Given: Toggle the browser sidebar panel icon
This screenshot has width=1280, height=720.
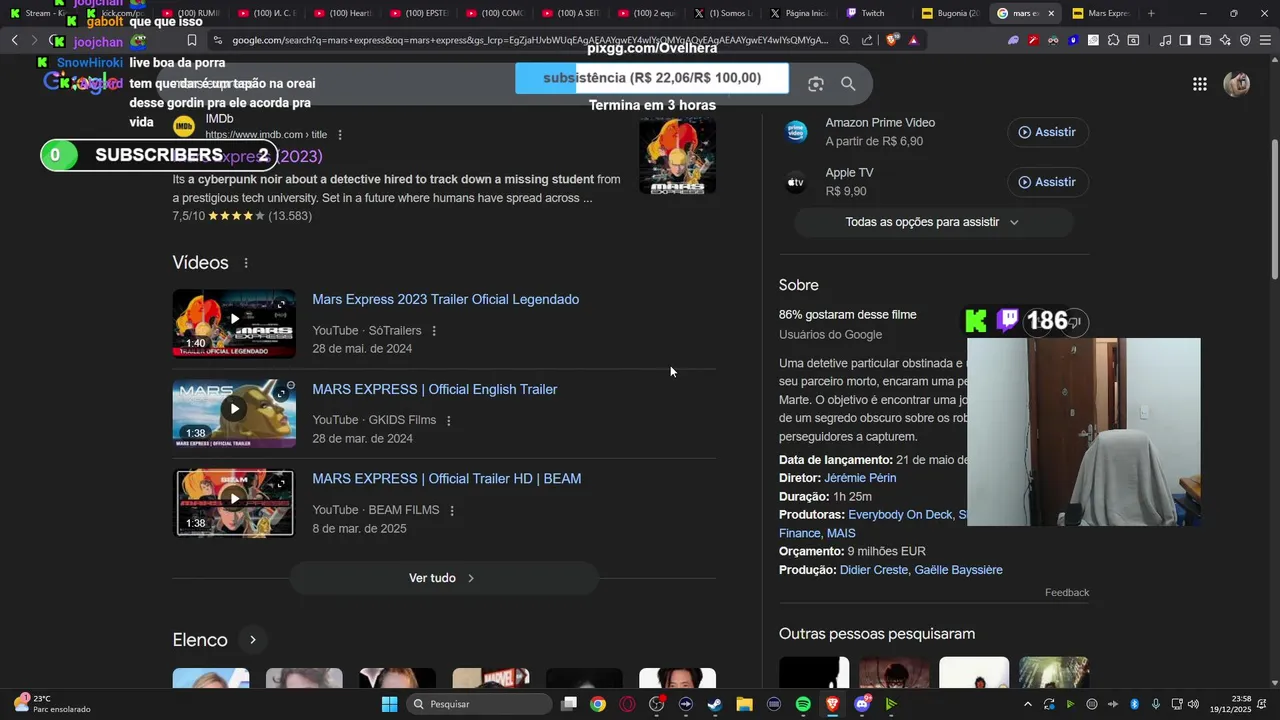Looking at the screenshot, I should [x=1185, y=40].
